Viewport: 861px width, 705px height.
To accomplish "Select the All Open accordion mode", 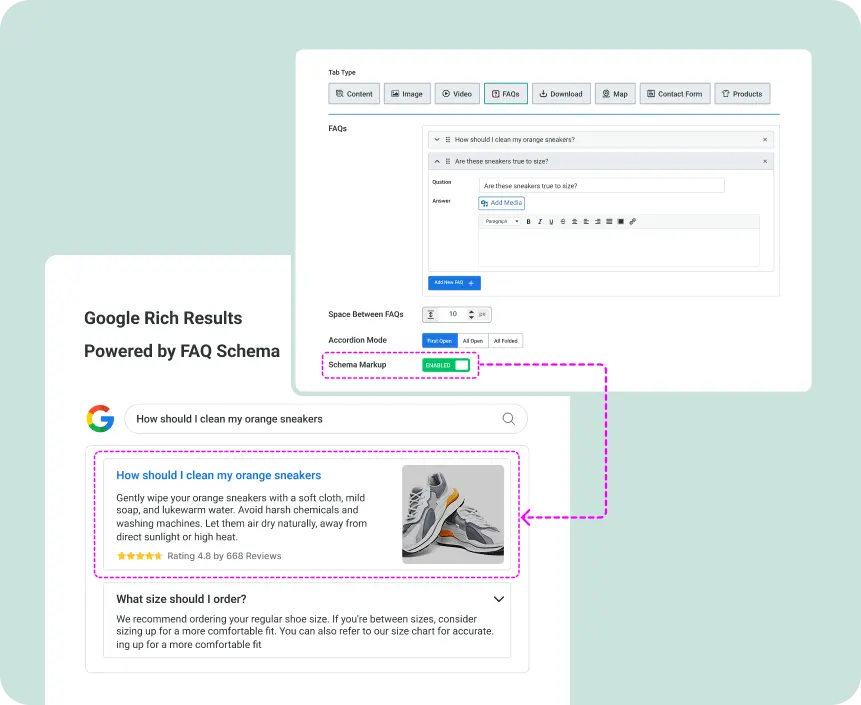I will [472, 341].
